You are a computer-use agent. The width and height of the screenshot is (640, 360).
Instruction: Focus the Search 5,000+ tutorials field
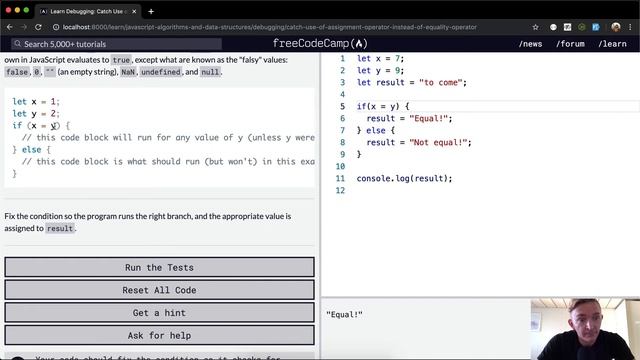click(117, 44)
